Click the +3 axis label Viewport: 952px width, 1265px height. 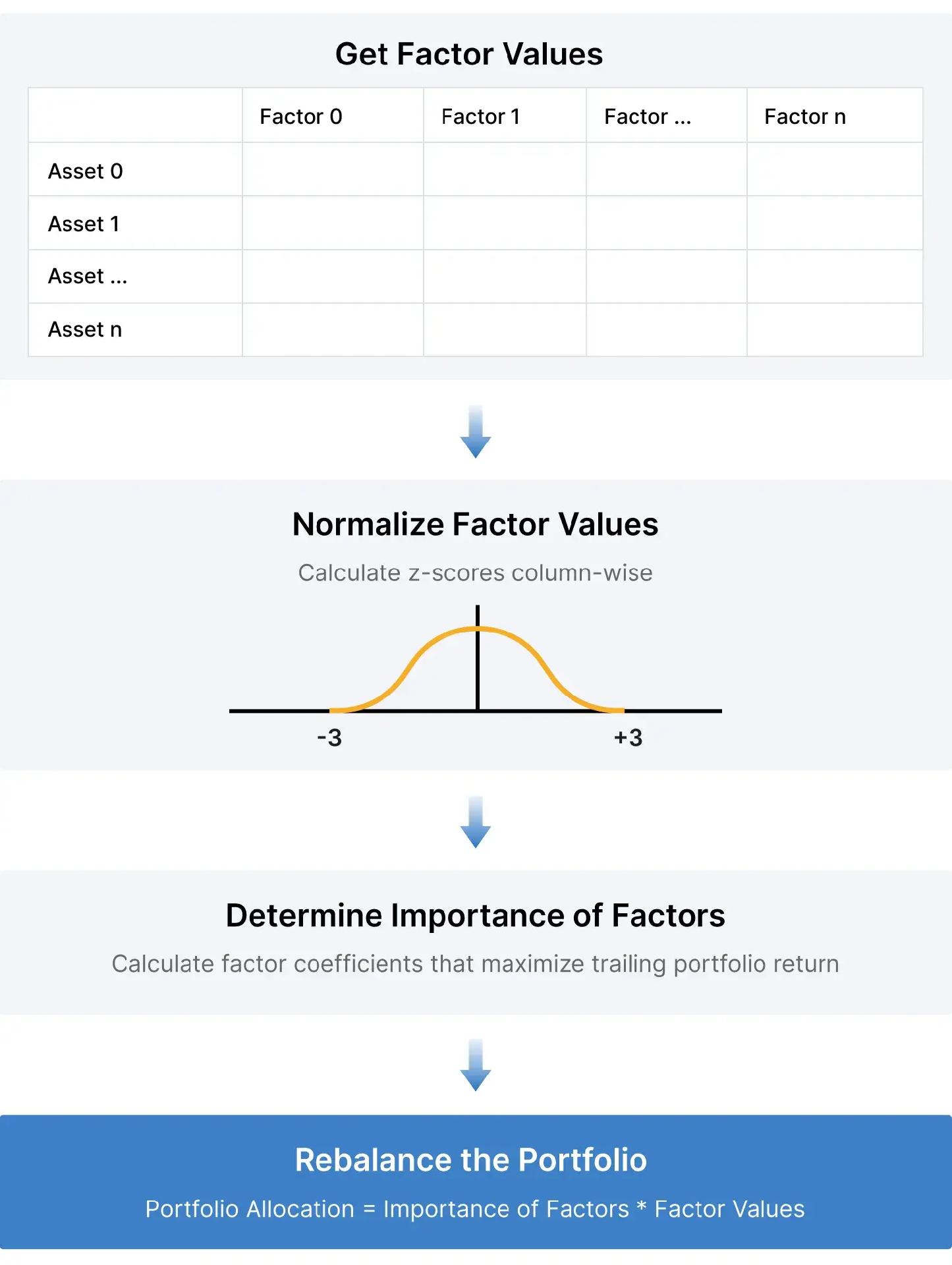tap(628, 737)
